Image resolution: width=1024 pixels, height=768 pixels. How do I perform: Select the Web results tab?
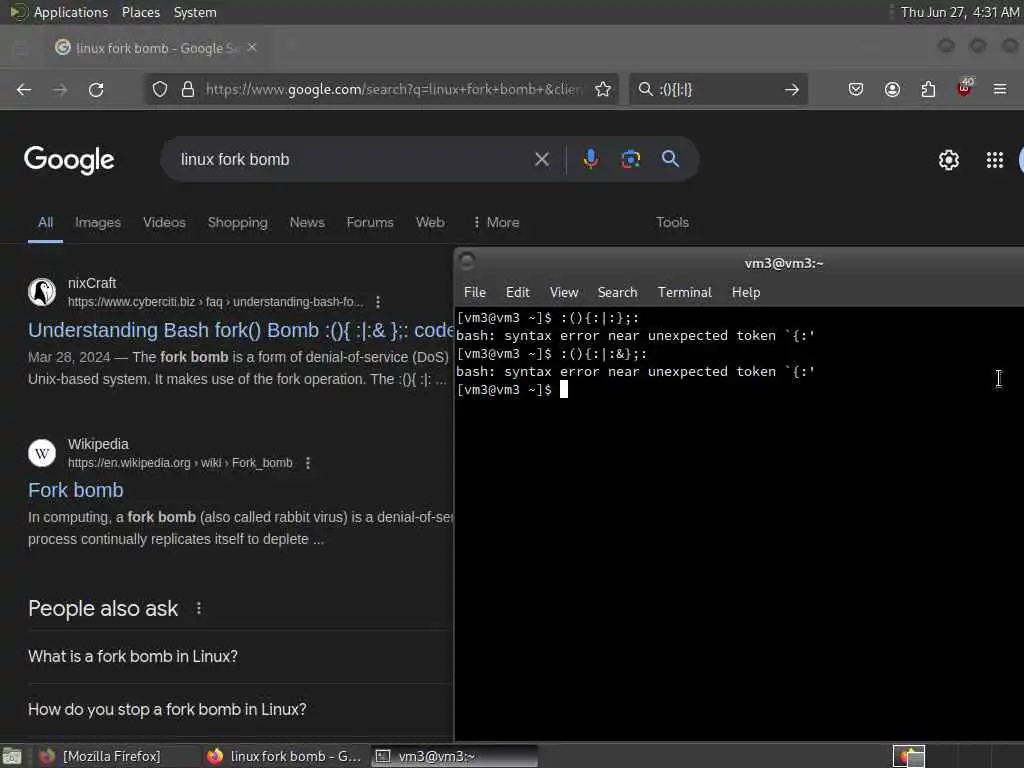[x=430, y=223]
